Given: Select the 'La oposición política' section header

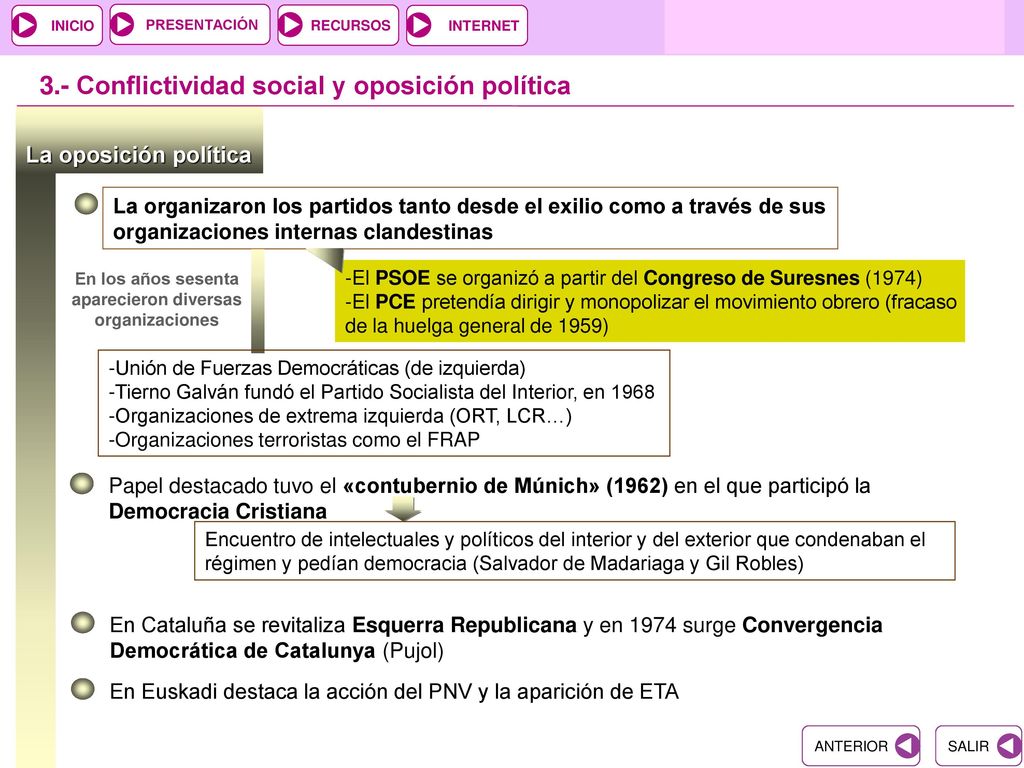Looking at the screenshot, I should click(138, 155).
